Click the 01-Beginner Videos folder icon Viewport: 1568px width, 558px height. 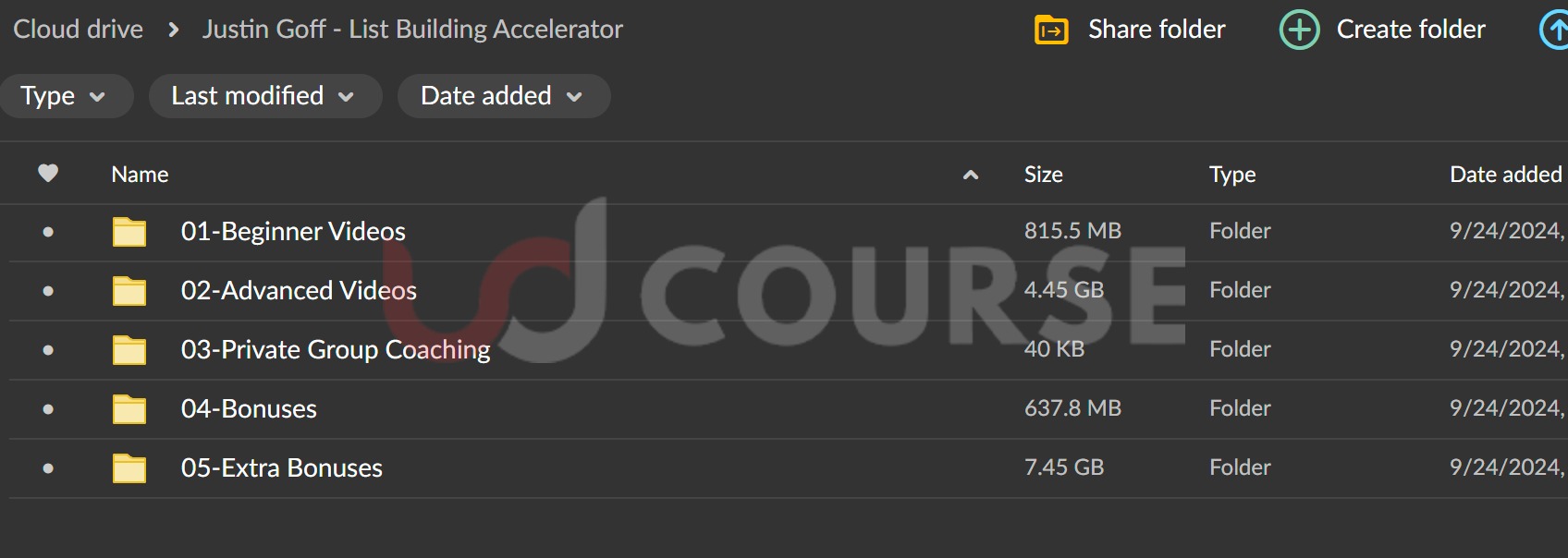point(129,232)
